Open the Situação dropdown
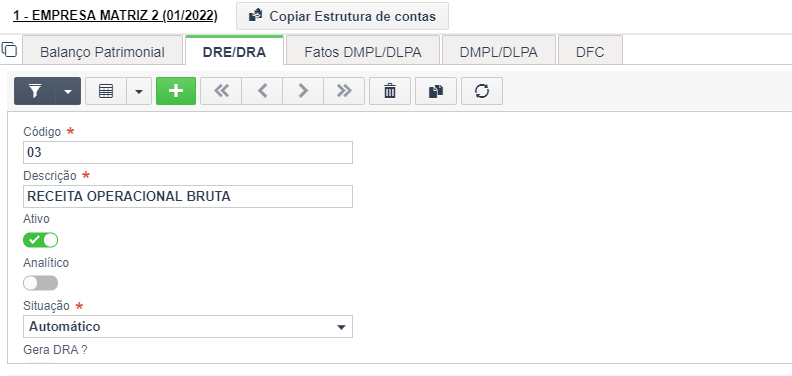This screenshot has height=376, width=792. point(188,326)
